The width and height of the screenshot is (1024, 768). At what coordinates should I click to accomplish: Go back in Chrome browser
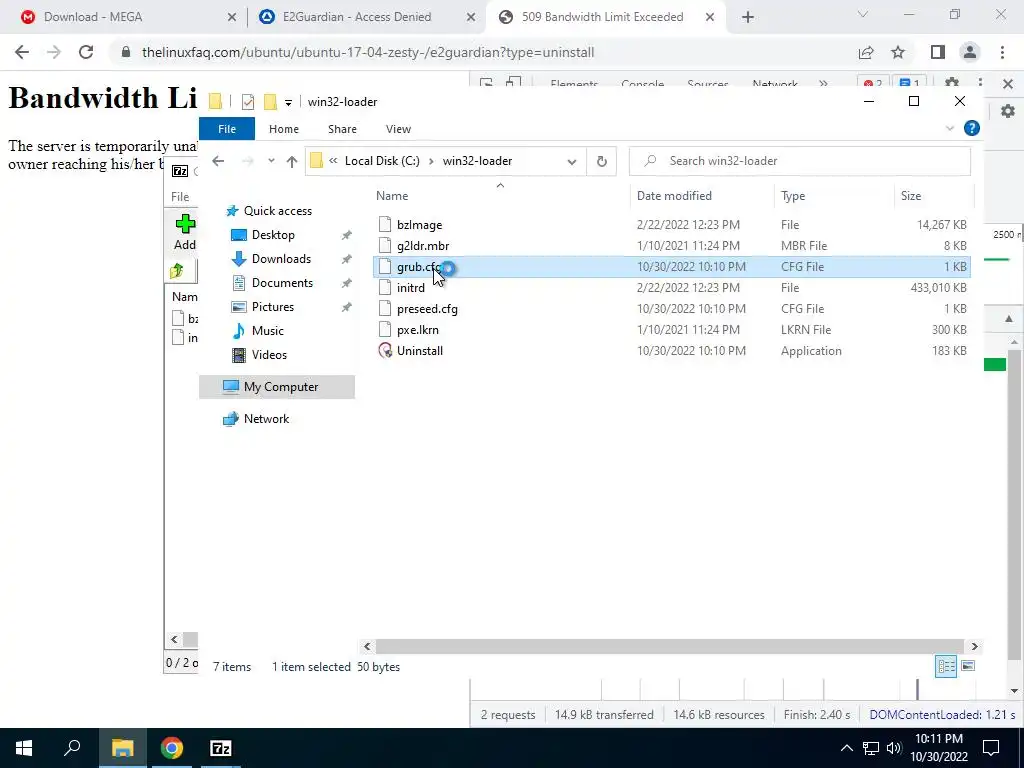click(x=22, y=52)
